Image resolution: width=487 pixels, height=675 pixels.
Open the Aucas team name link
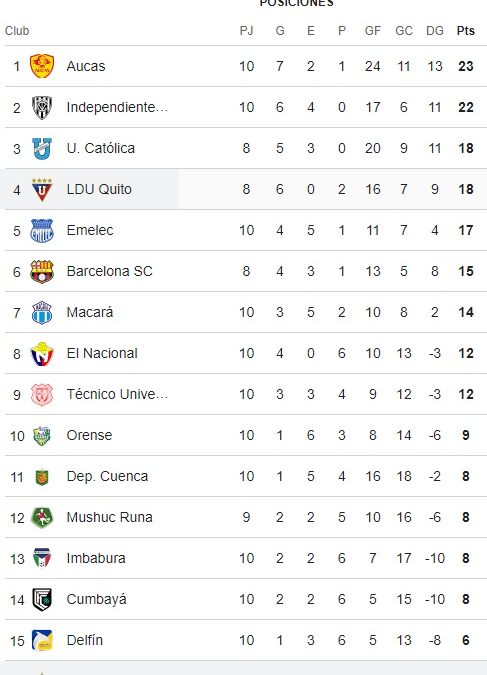(86, 66)
